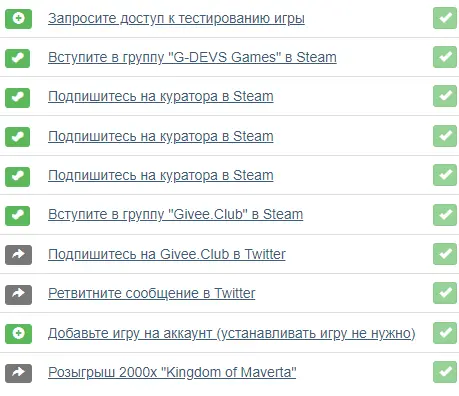Click the green check icon beside "G-DEVS Games" group
The height and width of the screenshot is (396, 459).
click(x=18, y=58)
